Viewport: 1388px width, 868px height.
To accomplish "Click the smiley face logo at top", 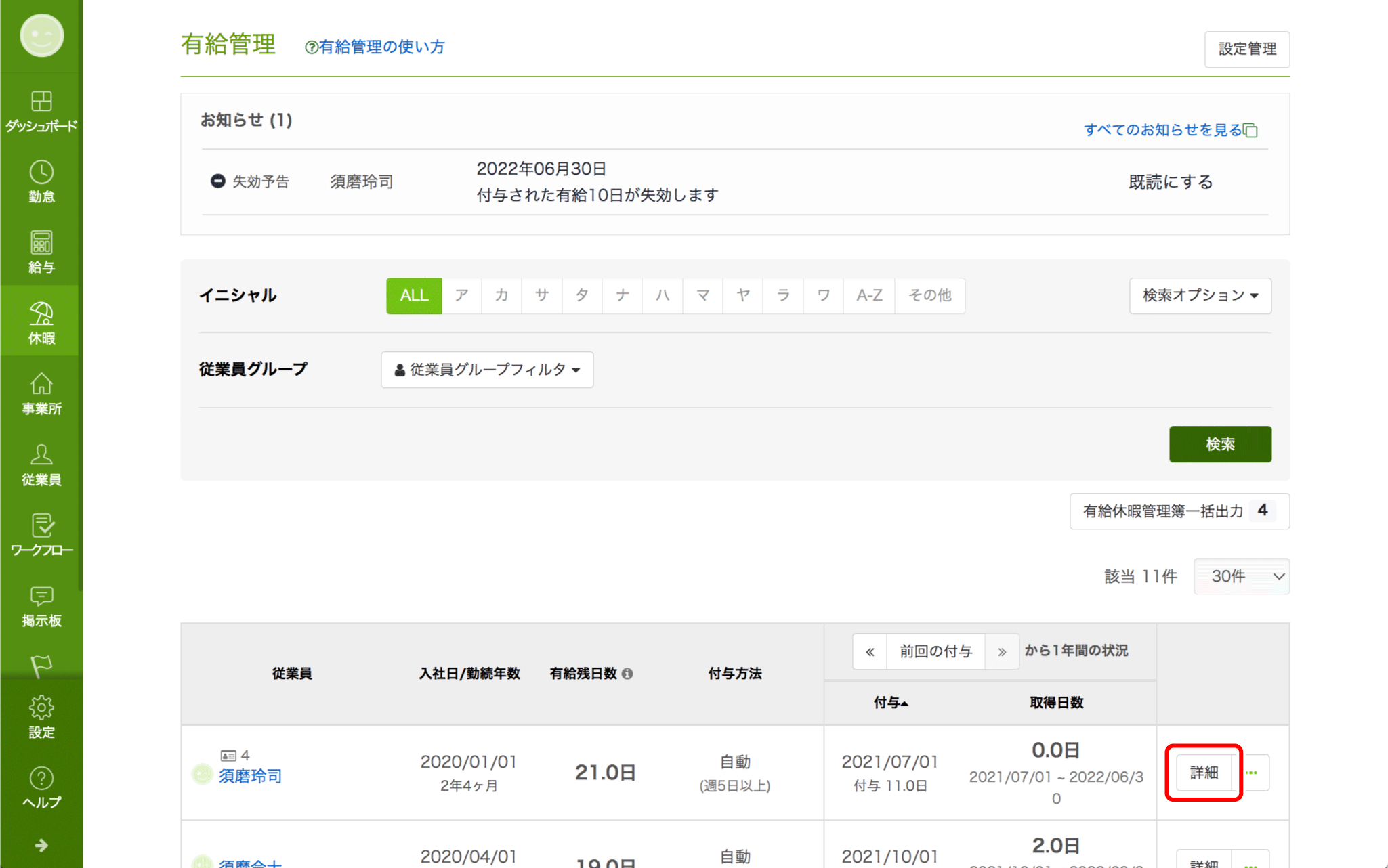I will pos(41,35).
